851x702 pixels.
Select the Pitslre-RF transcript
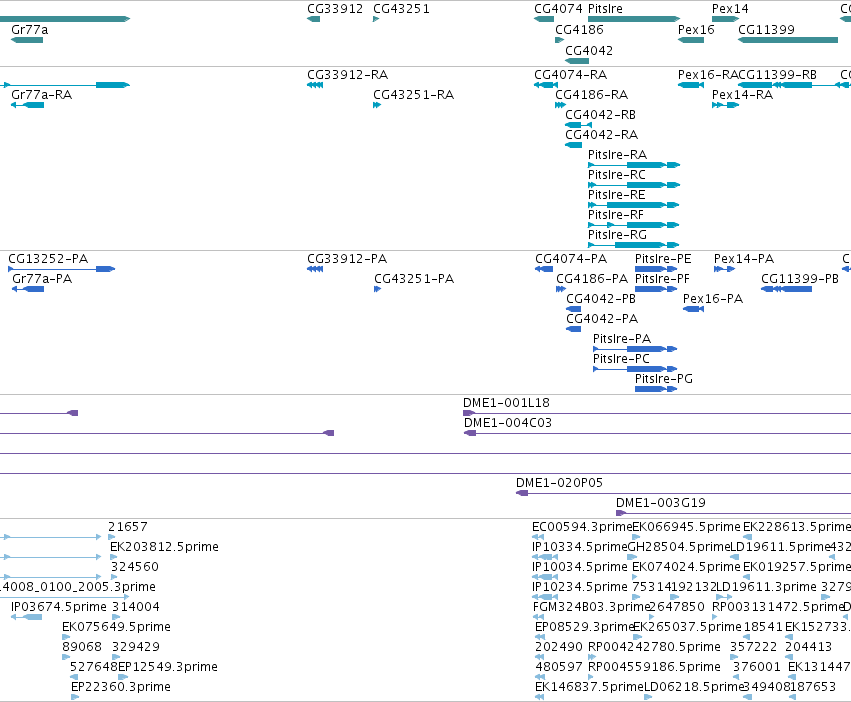(x=634, y=225)
